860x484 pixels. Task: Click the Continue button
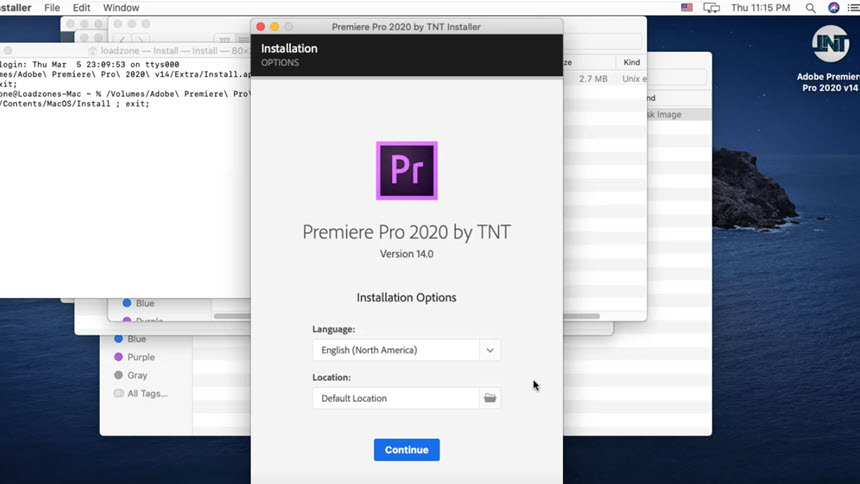point(406,449)
